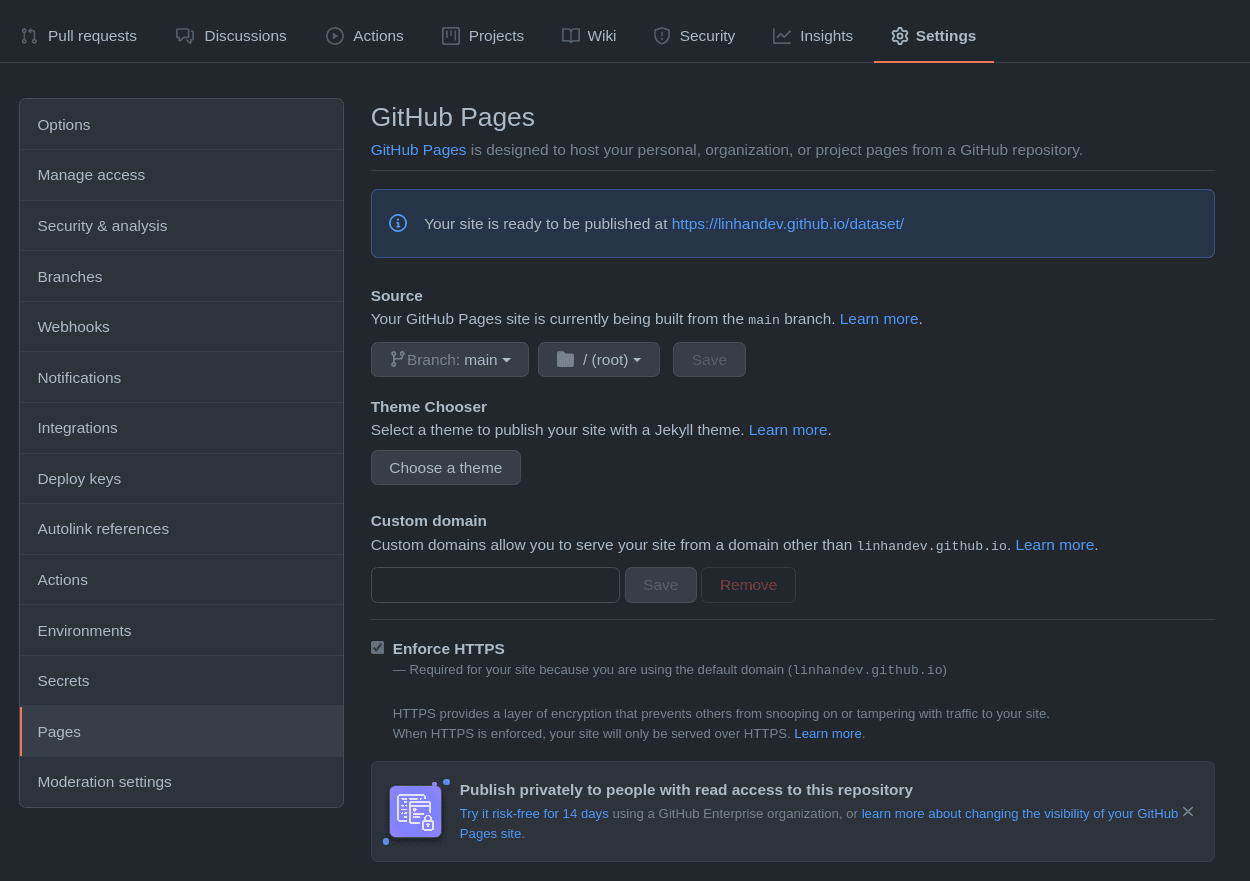Open the Try it risk-free for 14 days link
The height and width of the screenshot is (881, 1250).
[x=534, y=814]
